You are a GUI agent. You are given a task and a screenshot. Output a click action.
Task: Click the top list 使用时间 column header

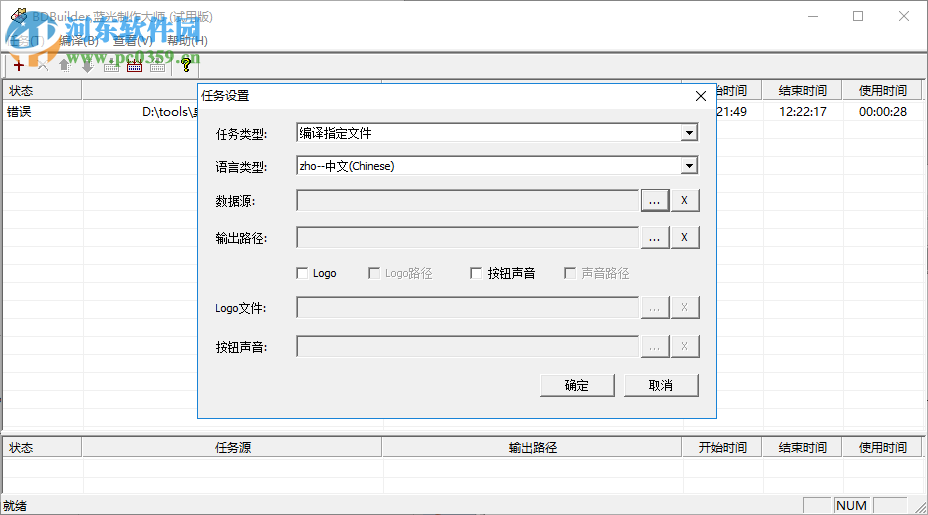883,91
